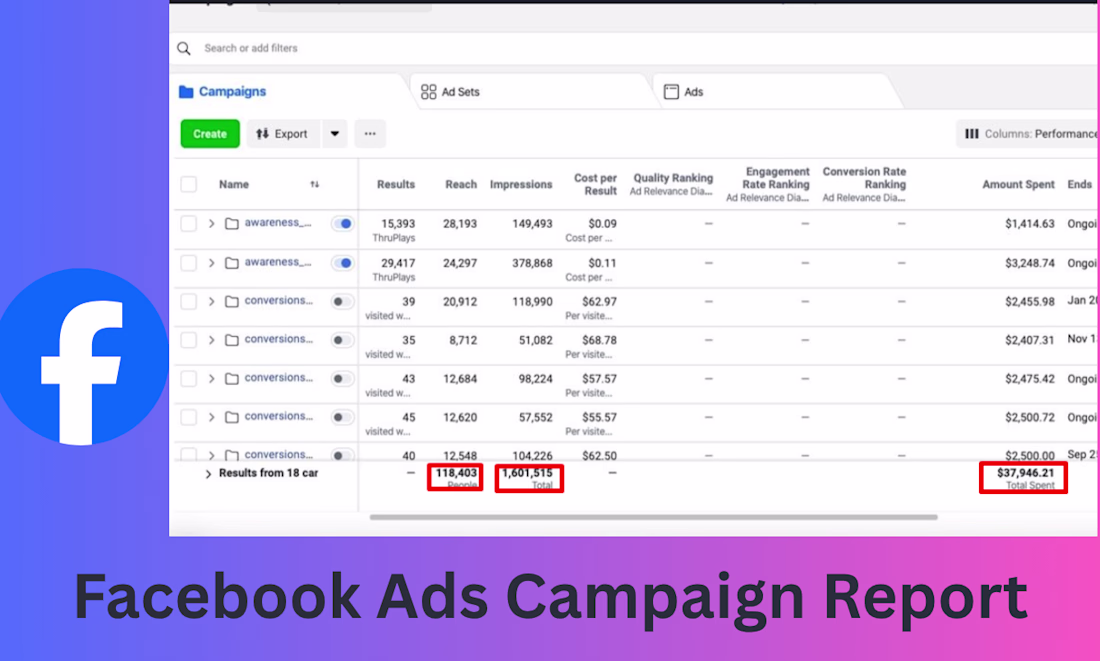Click the $0.11 cost per result cell
The image size is (1100, 661).
[x=602, y=263]
